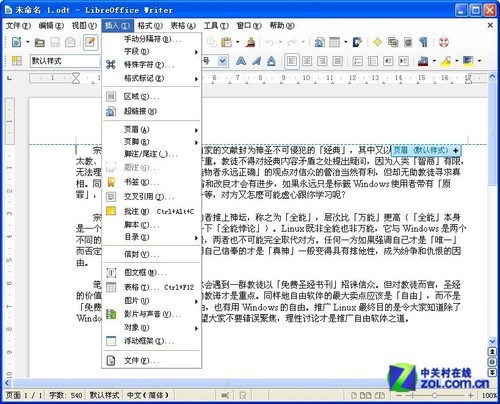
Task: Click the zoom slider handle
Action: (434, 396)
